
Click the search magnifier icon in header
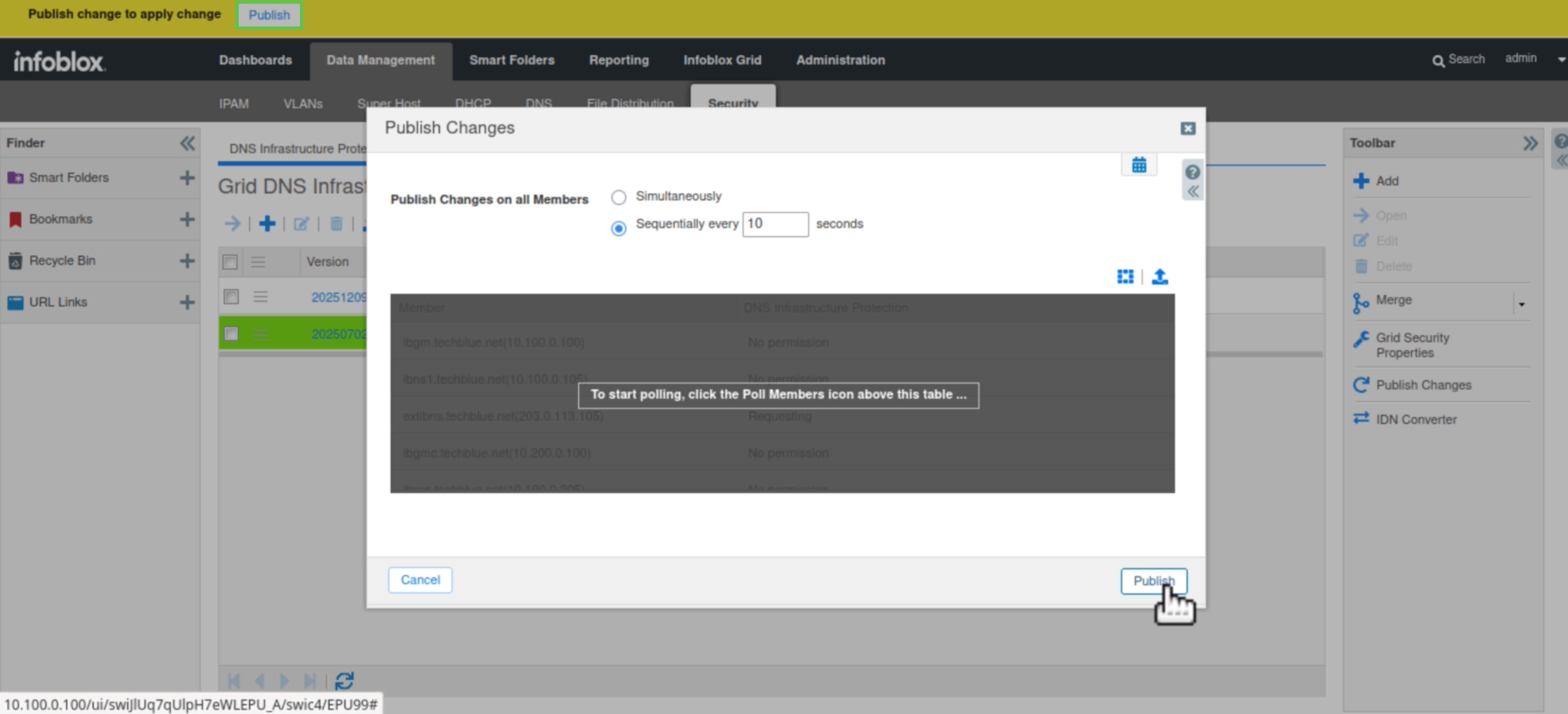pyautogui.click(x=1438, y=60)
